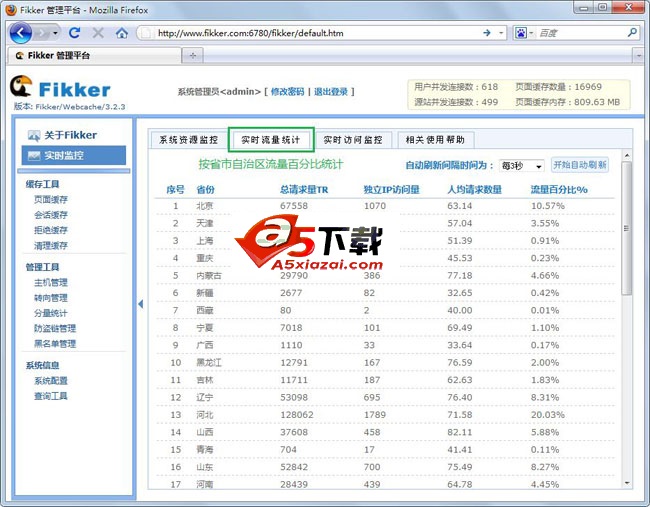Viewport: 650px width, 507px height.
Task: Click the 省份 column header
Action: click(205, 190)
